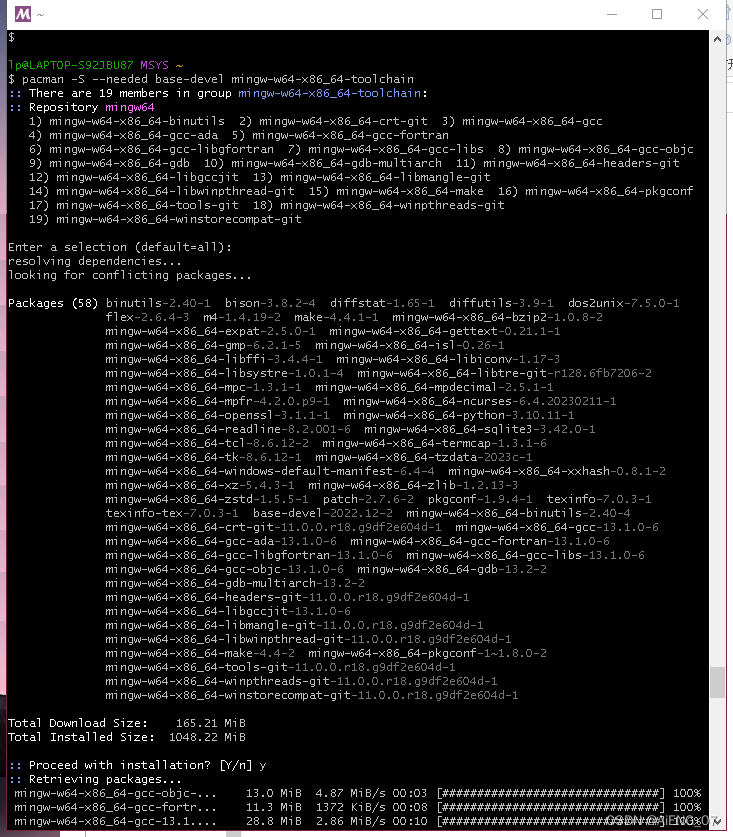Click 'Proceed with installation? [Y/n]' prompt

[x=140, y=765]
